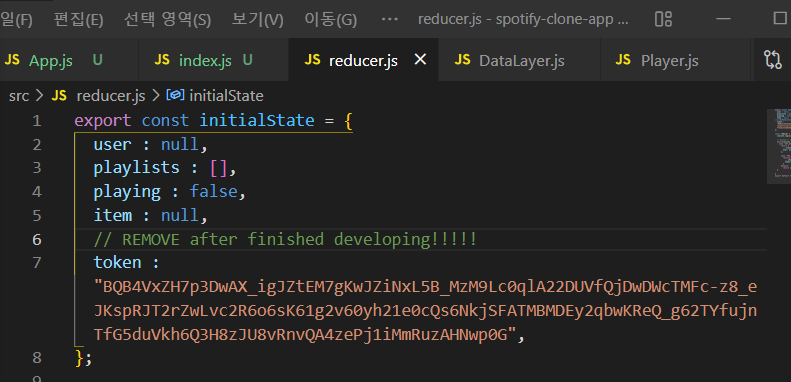The image size is (791, 382).
Task: Click the initialState breadcrumb symbol
Action: click(x=226, y=96)
